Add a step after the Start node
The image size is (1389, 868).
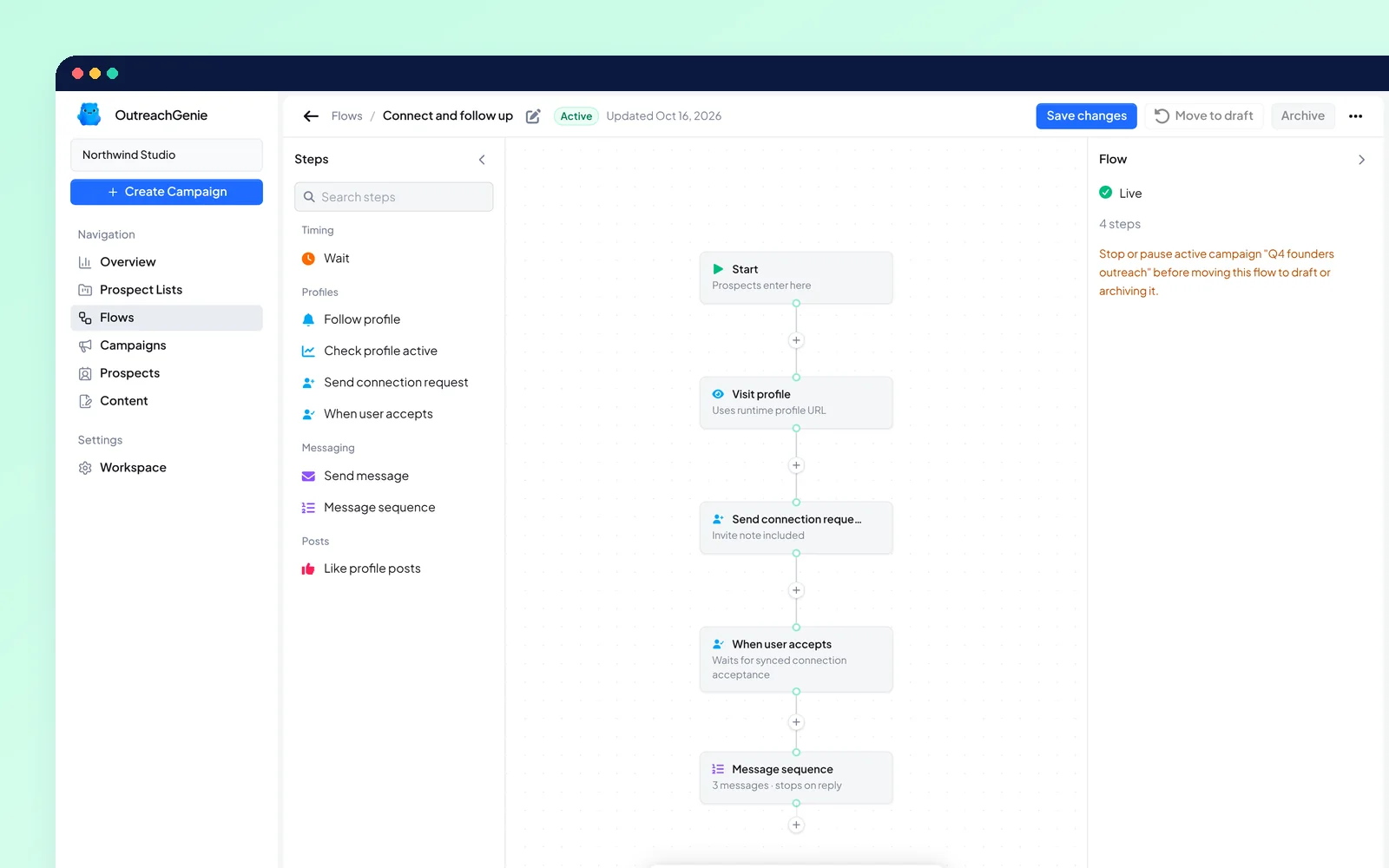click(796, 340)
